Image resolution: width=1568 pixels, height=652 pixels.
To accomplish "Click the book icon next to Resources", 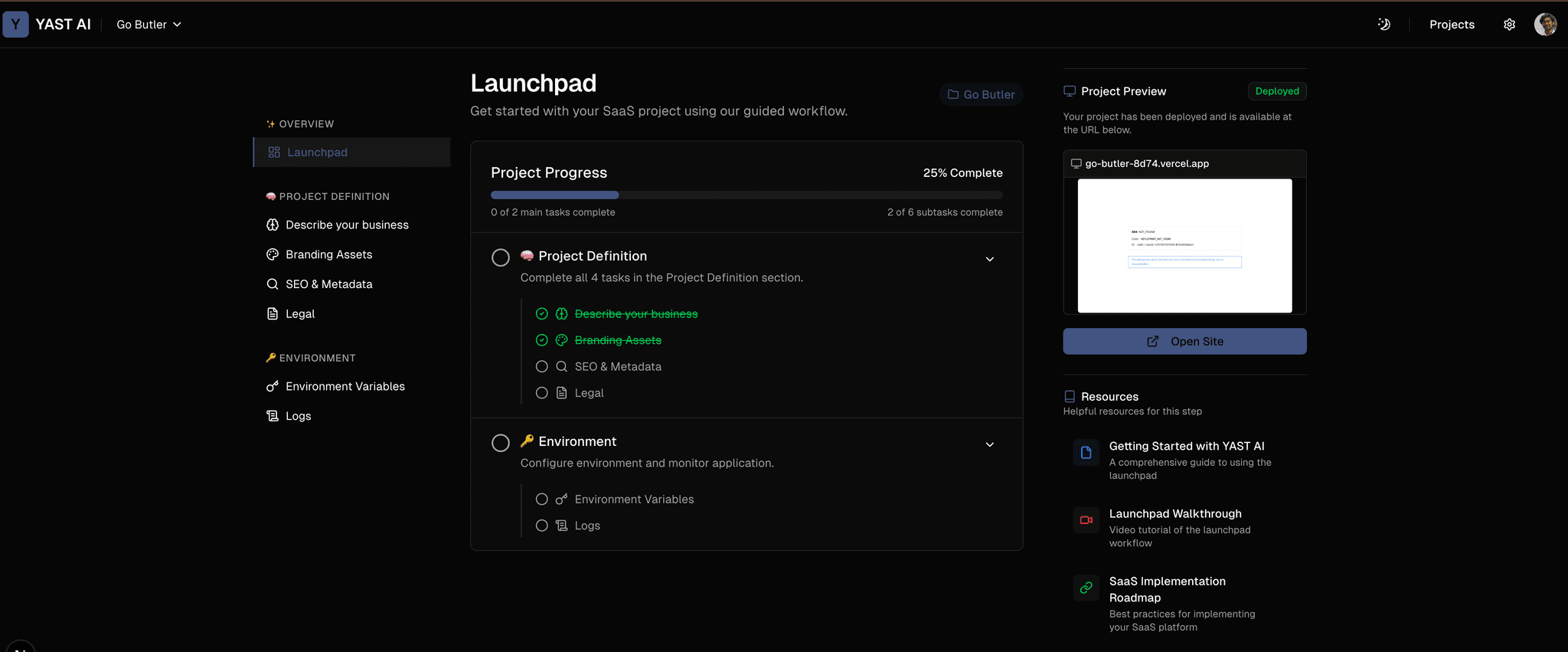I will [1070, 396].
